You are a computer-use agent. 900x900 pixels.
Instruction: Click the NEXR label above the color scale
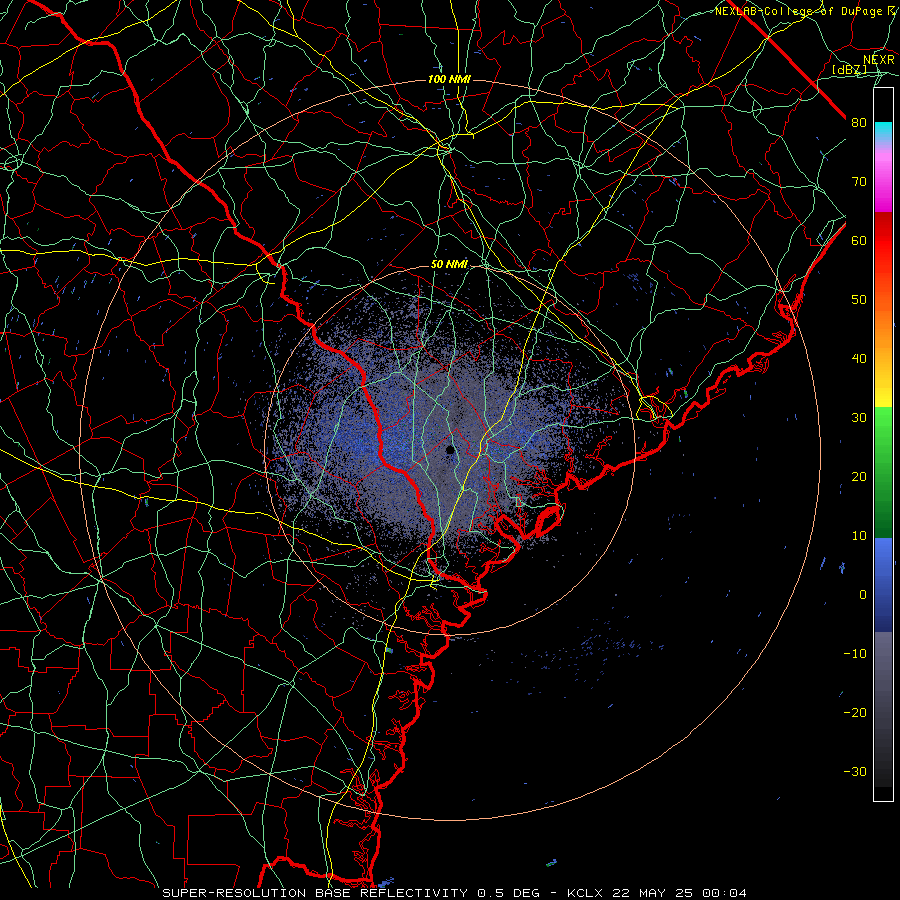[x=879, y=60]
